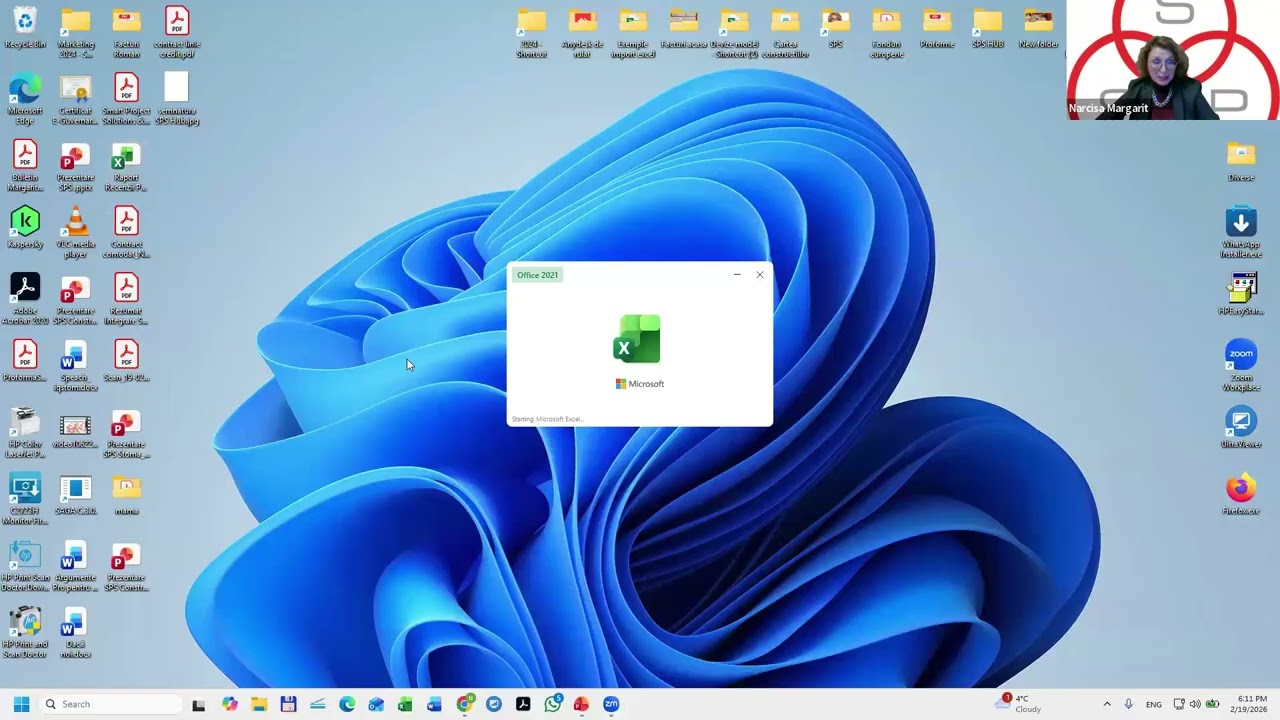
Task: Expand the system tray hidden icons chevron
Action: [x=1106, y=704]
